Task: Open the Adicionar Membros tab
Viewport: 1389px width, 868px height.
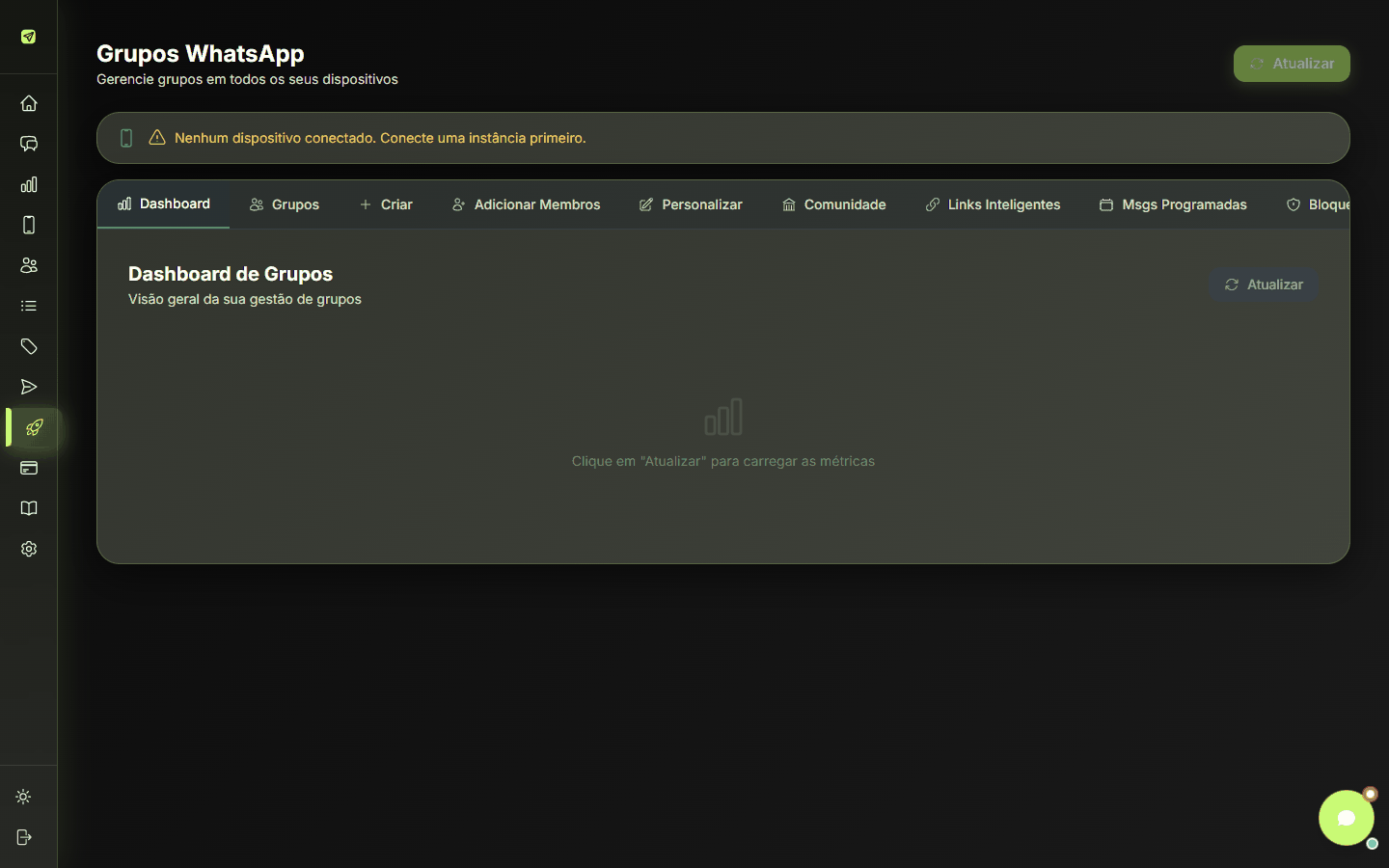Action: (x=526, y=204)
